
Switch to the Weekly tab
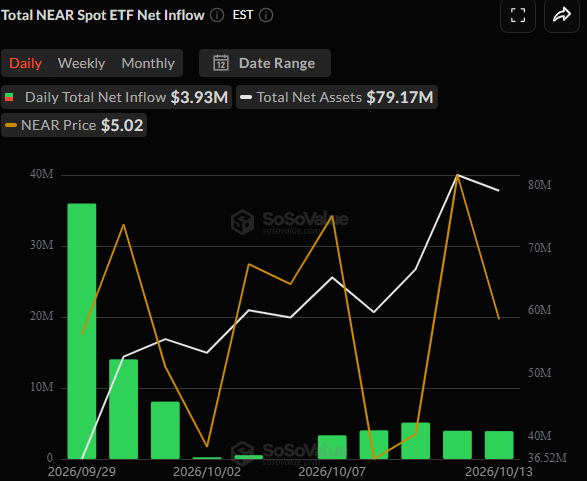click(x=81, y=63)
